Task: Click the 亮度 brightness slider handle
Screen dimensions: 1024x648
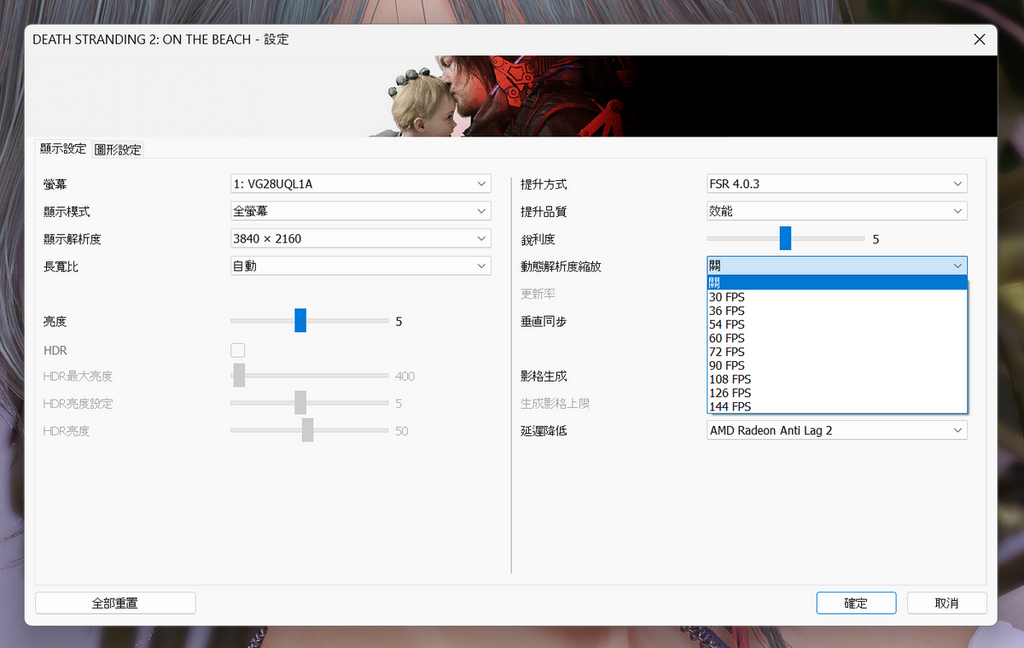Action: pyautogui.click(x=300, y=321)
